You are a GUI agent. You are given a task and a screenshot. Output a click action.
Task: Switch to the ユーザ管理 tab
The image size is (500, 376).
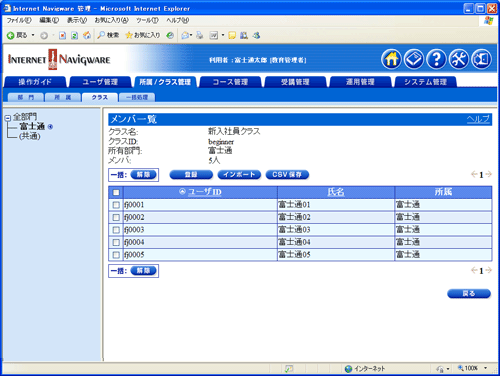[100, 82]
